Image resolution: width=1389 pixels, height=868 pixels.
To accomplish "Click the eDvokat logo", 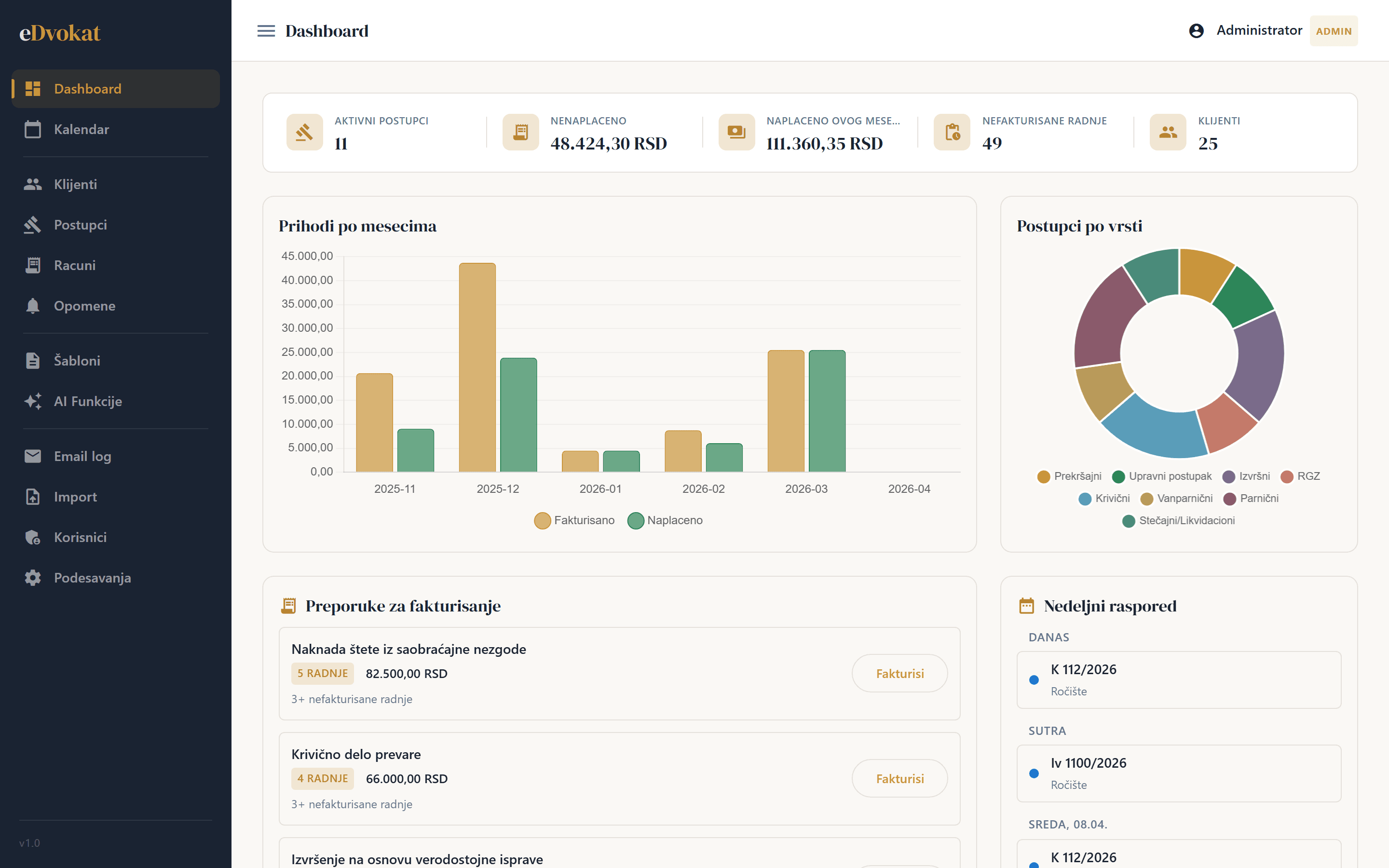I will click(x=60, y=33).
